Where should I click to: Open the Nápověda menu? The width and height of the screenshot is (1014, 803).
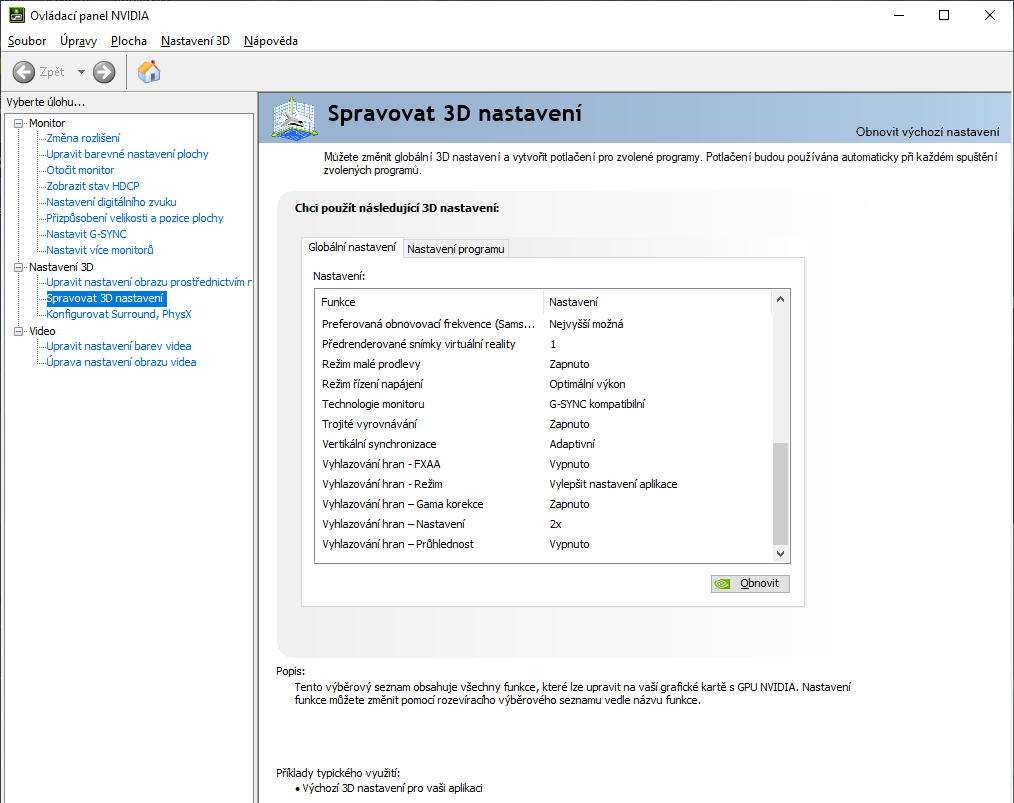point(271,41)
